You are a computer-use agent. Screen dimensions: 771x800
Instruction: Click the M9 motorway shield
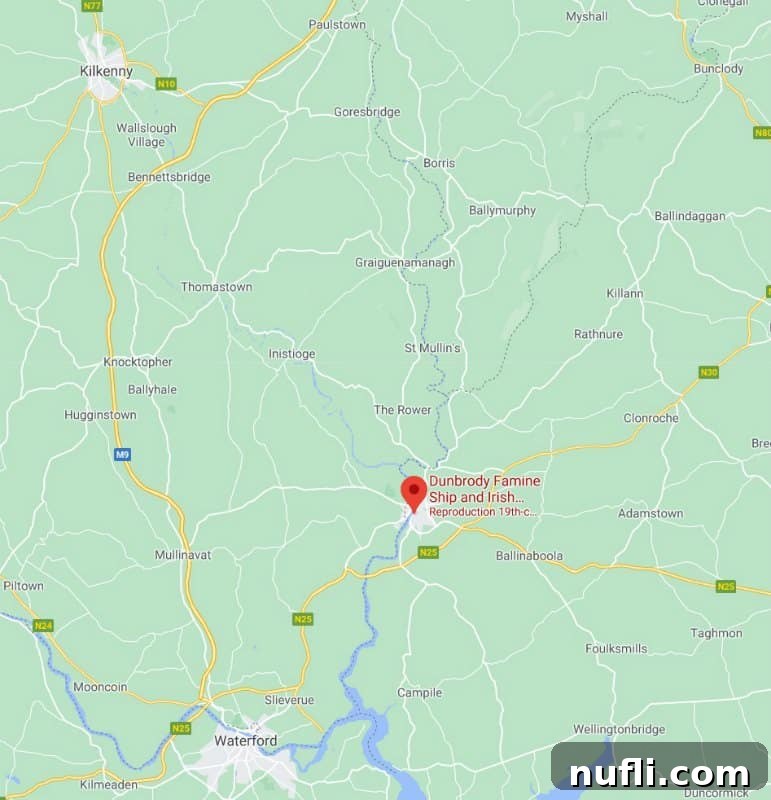[x=122, y=454]
